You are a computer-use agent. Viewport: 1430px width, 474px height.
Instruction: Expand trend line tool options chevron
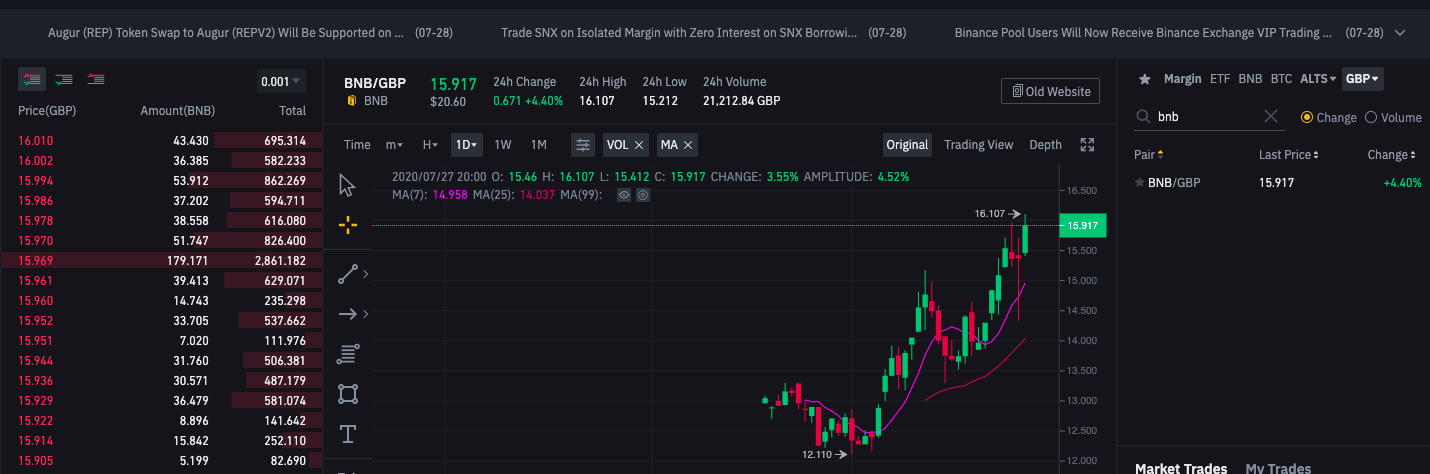(x=366, y=273)
